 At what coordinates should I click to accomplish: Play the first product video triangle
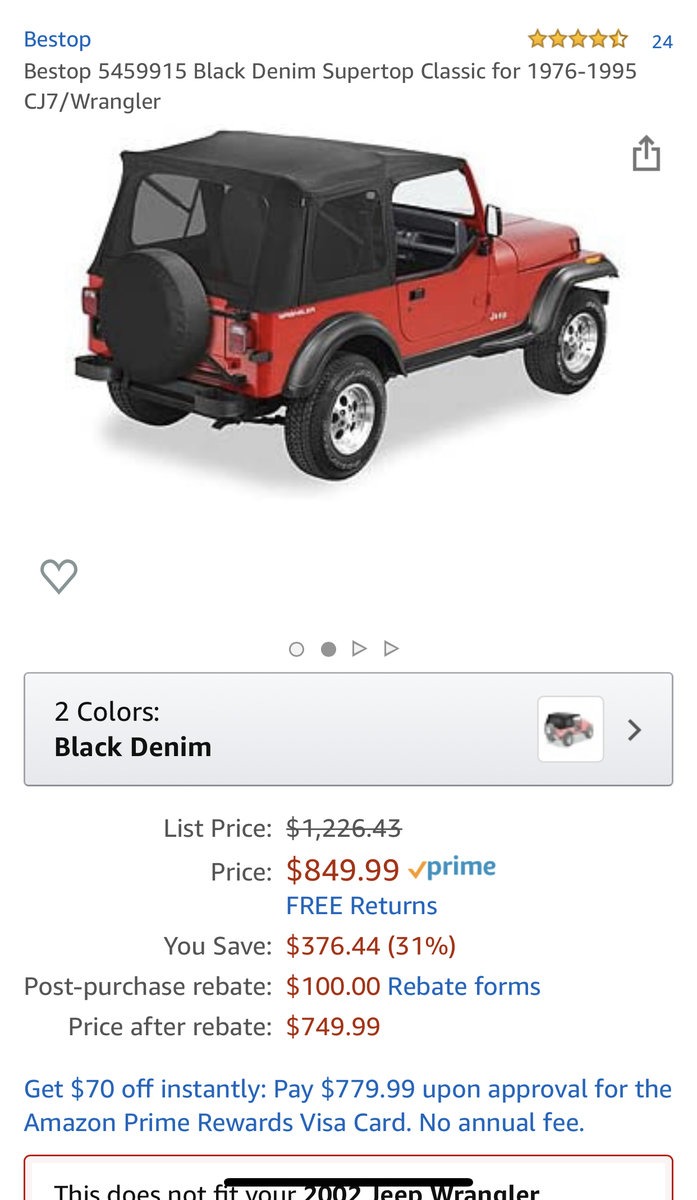[359, 649]
